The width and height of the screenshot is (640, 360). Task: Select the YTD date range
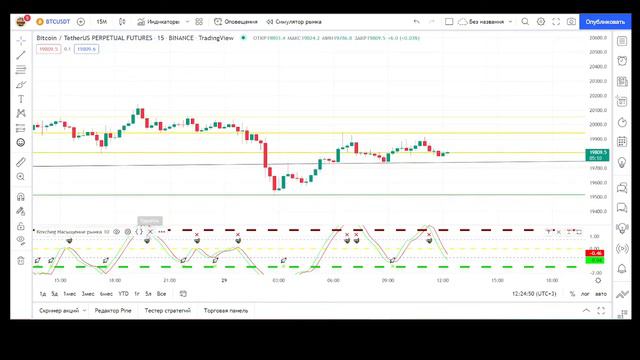click(x=123, y=294)
